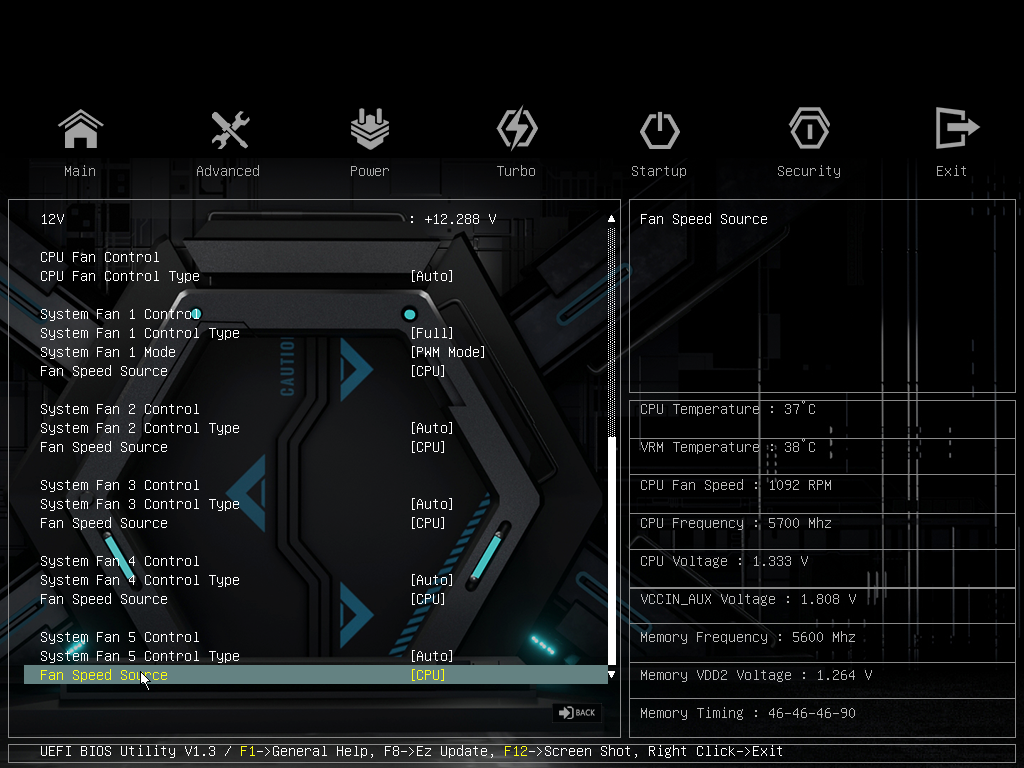Click the CPU Temperature : 37°C readout
Image resolution: width=1024 pixels, height=768 pixels.
click(728, 409)
